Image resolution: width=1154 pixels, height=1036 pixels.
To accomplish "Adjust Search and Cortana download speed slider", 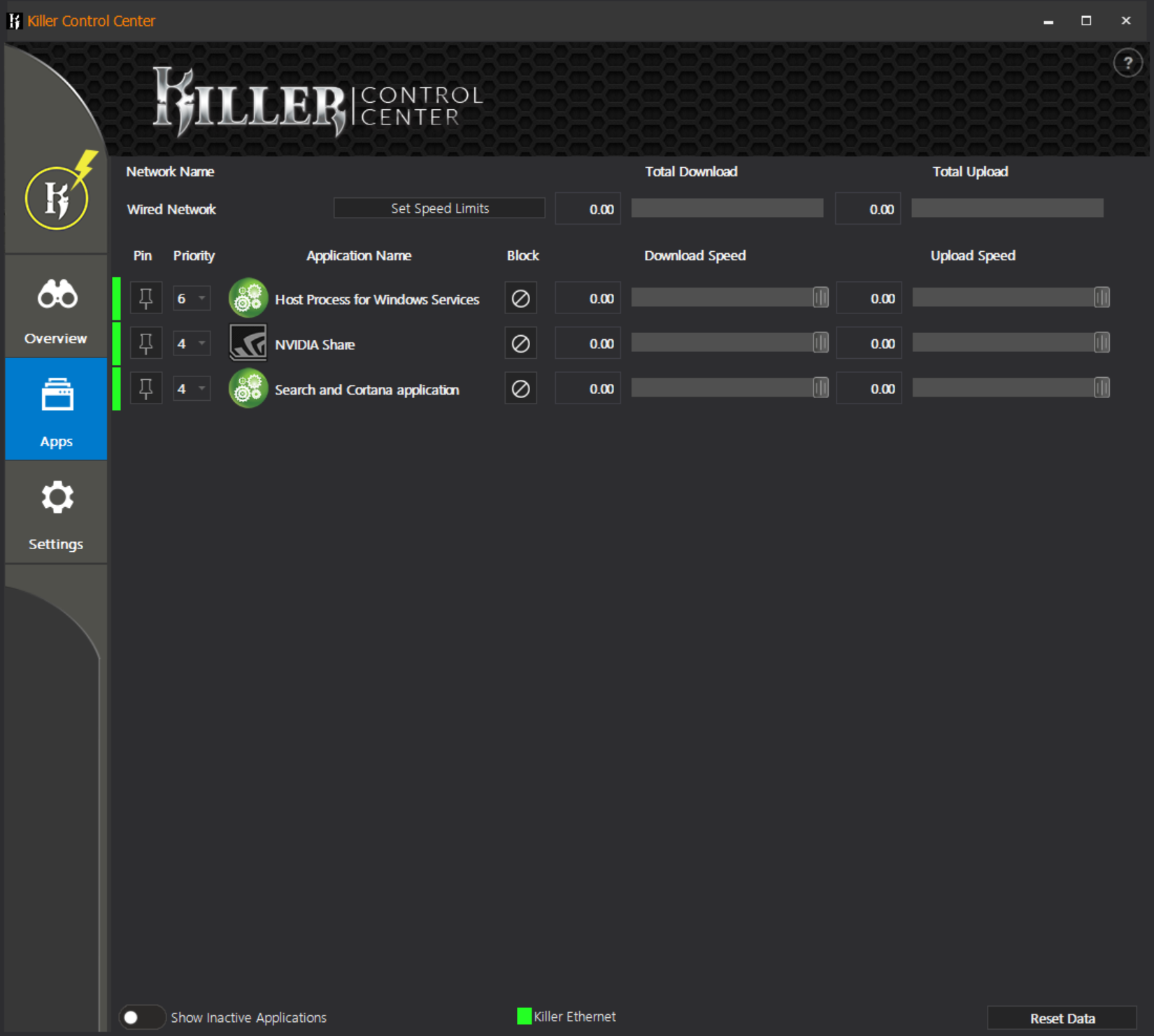I will [821, 388].
